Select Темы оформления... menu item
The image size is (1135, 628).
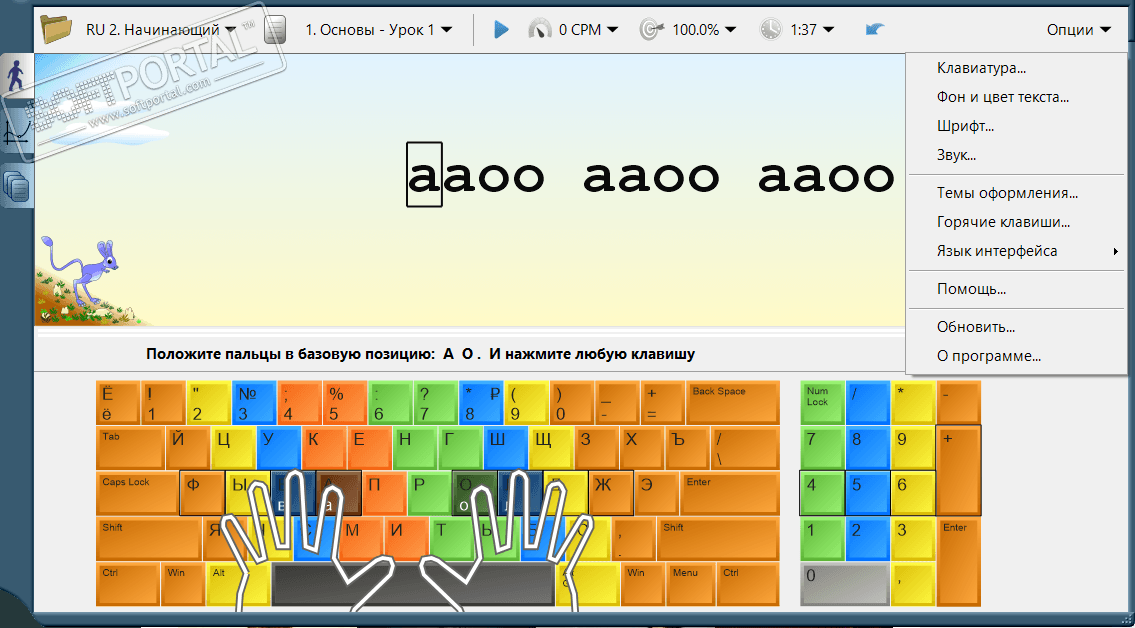coord(1016,193)
